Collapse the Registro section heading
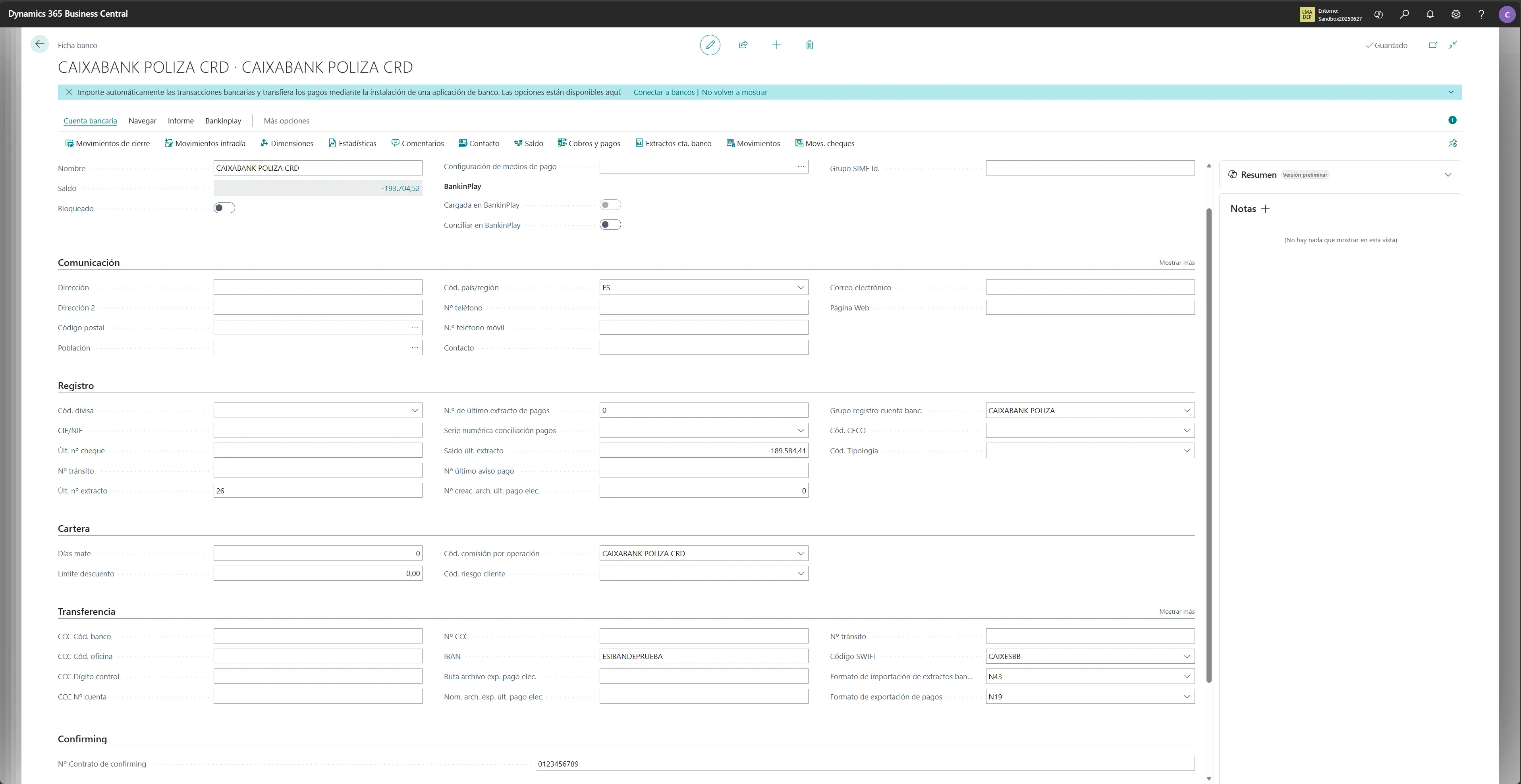This screenshot has width=1521, height=784. 75,386
